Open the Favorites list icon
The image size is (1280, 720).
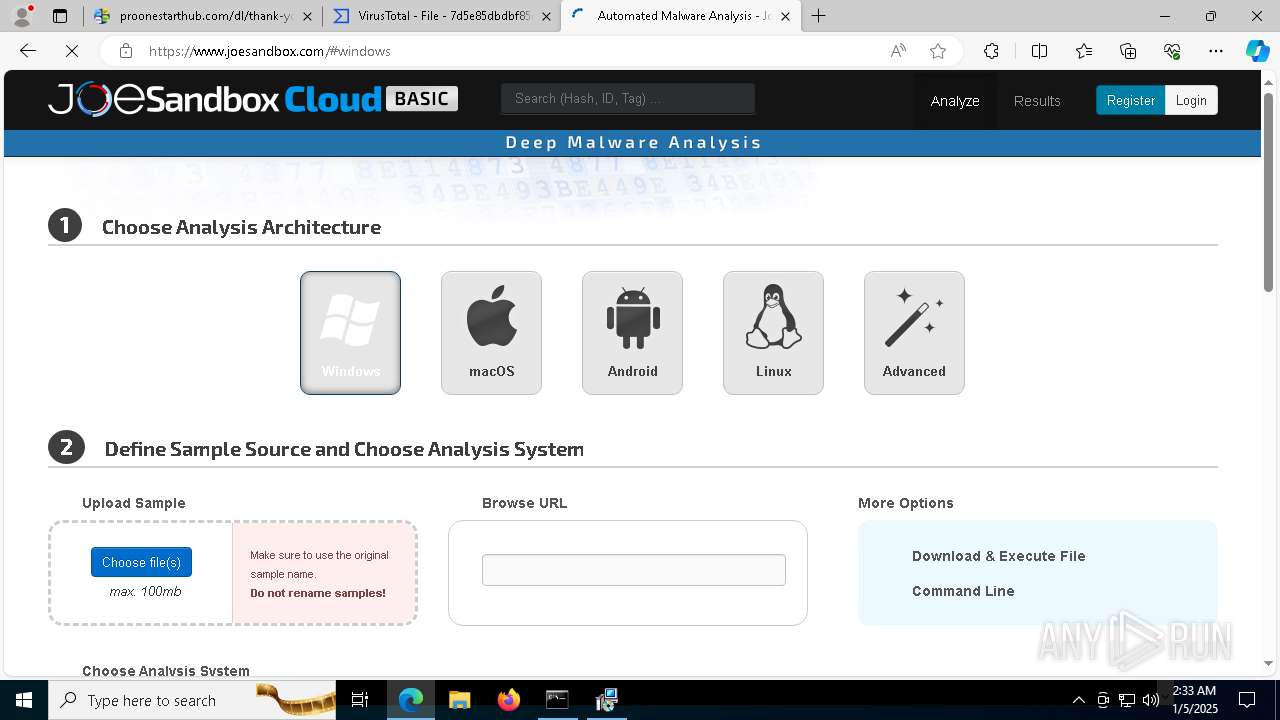coord(1084,51)
